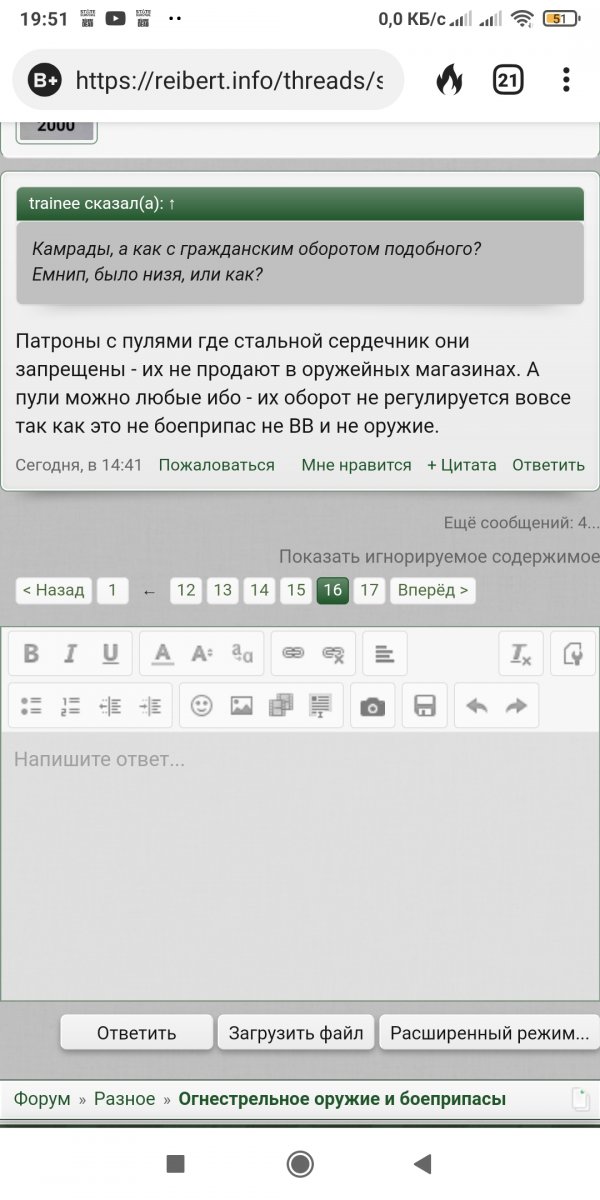Open the font size dropdown
The height and width of the screenshot is (1200, 600).
203,654
